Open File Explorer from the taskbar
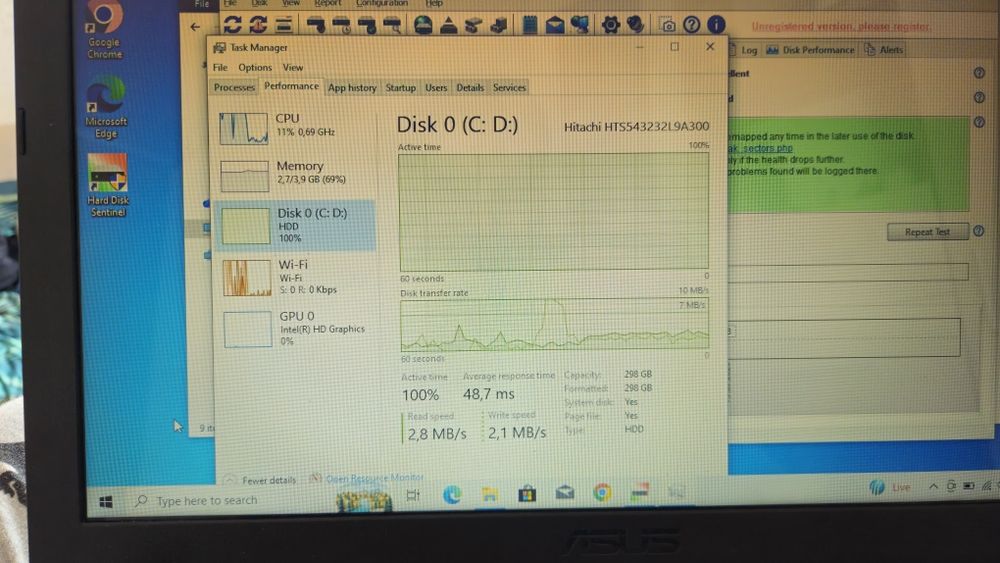The width and height of the screenshot is (1000, 563). (490, 494)
